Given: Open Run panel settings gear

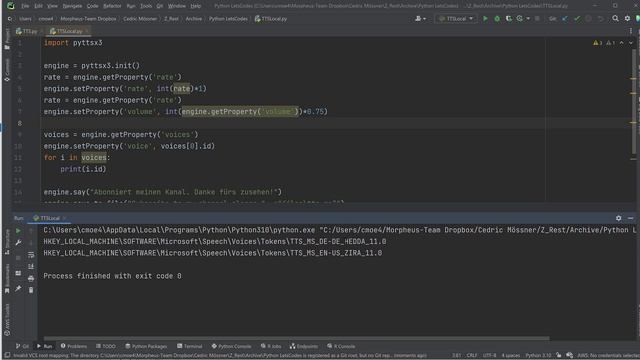Looking at the screenshot, I should (x=619, y=218).
